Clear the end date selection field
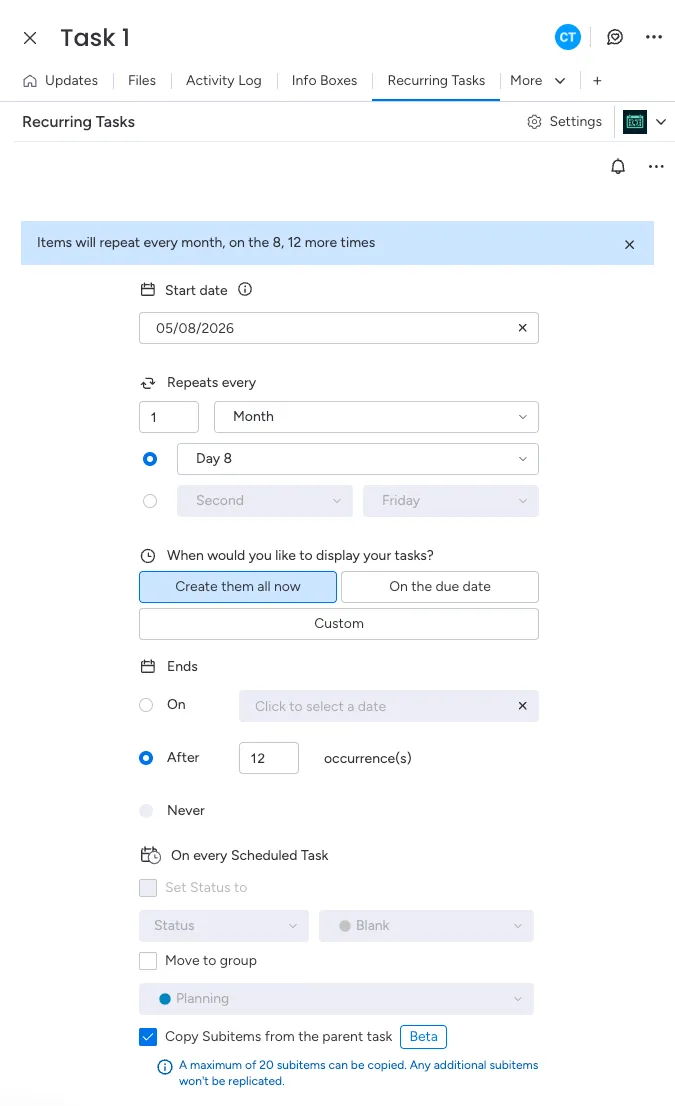 pos(523,706)
